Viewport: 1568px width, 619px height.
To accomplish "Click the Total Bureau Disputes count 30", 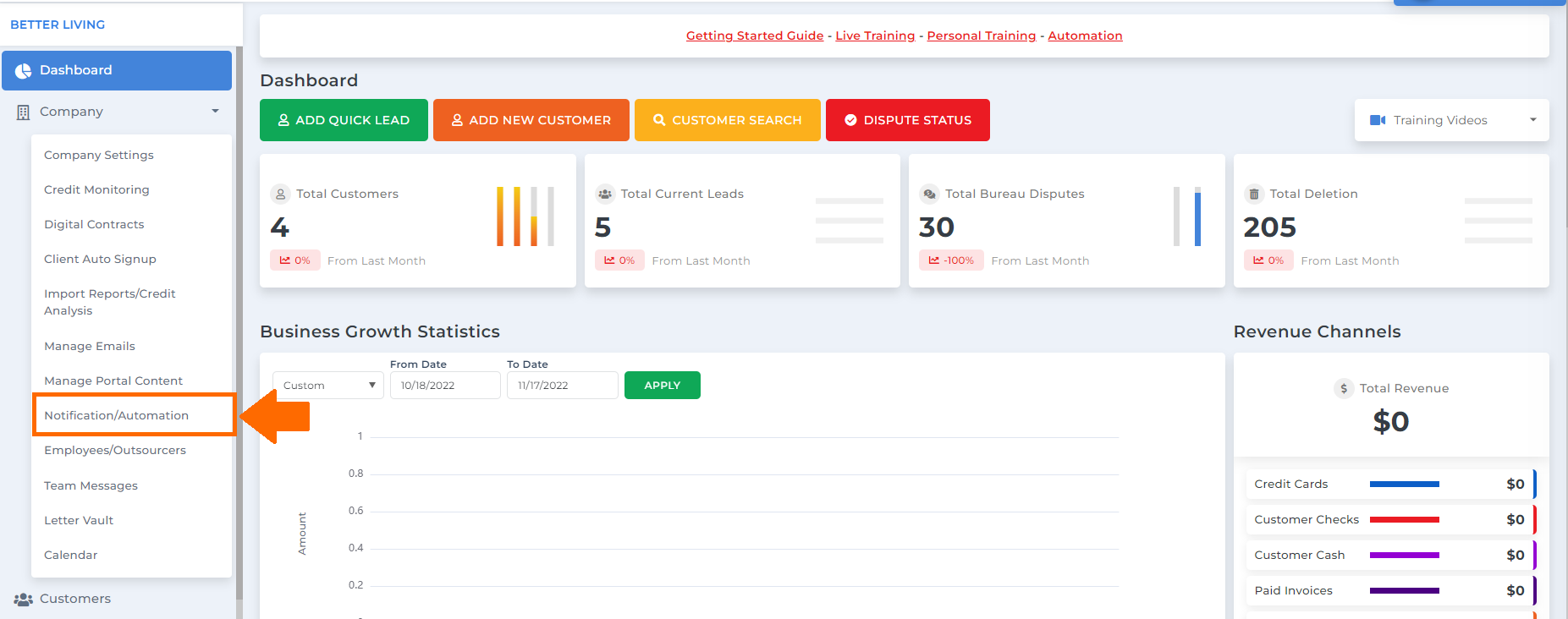I will (x=937, y=227).
